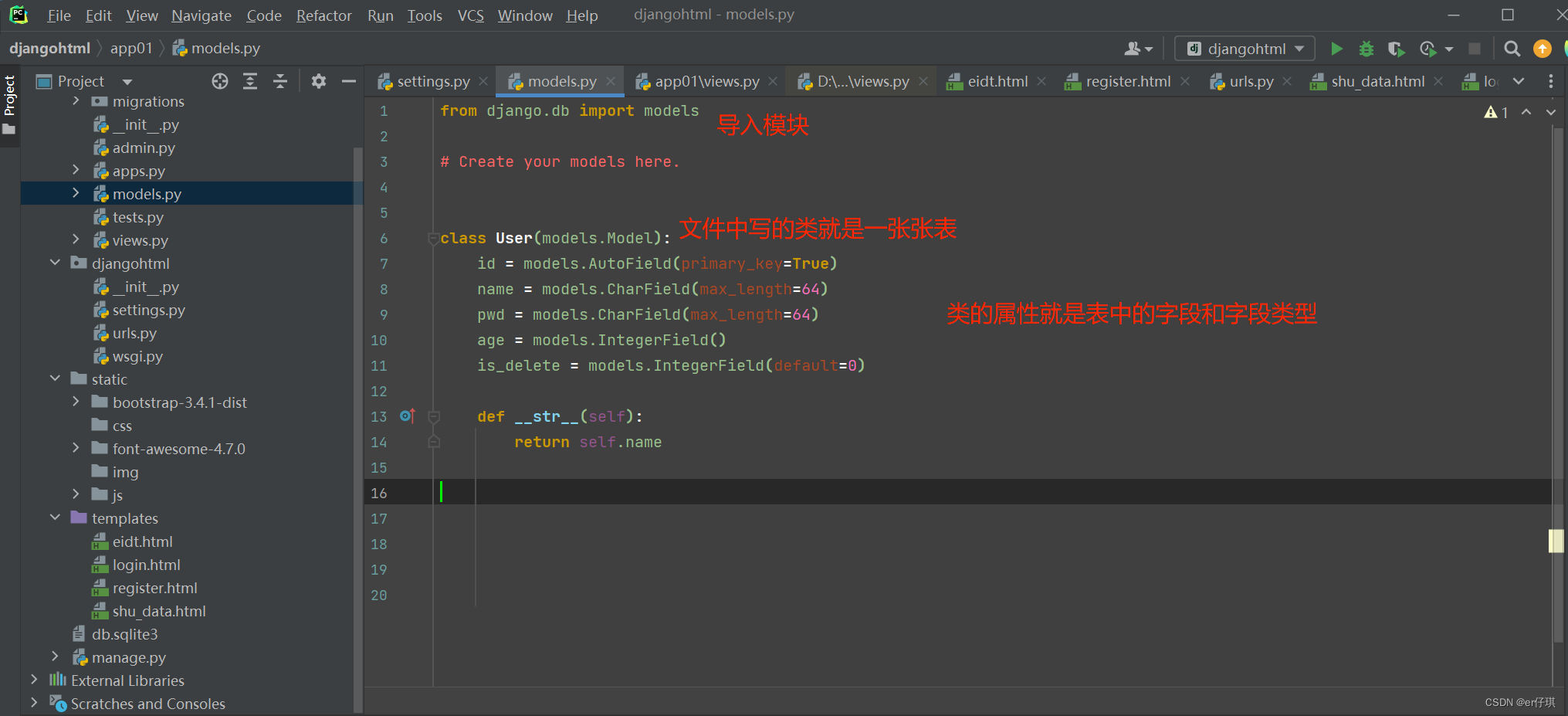Toggle the Project side tool button
The height and width of the screenshot is (716, 1568).
9,104
